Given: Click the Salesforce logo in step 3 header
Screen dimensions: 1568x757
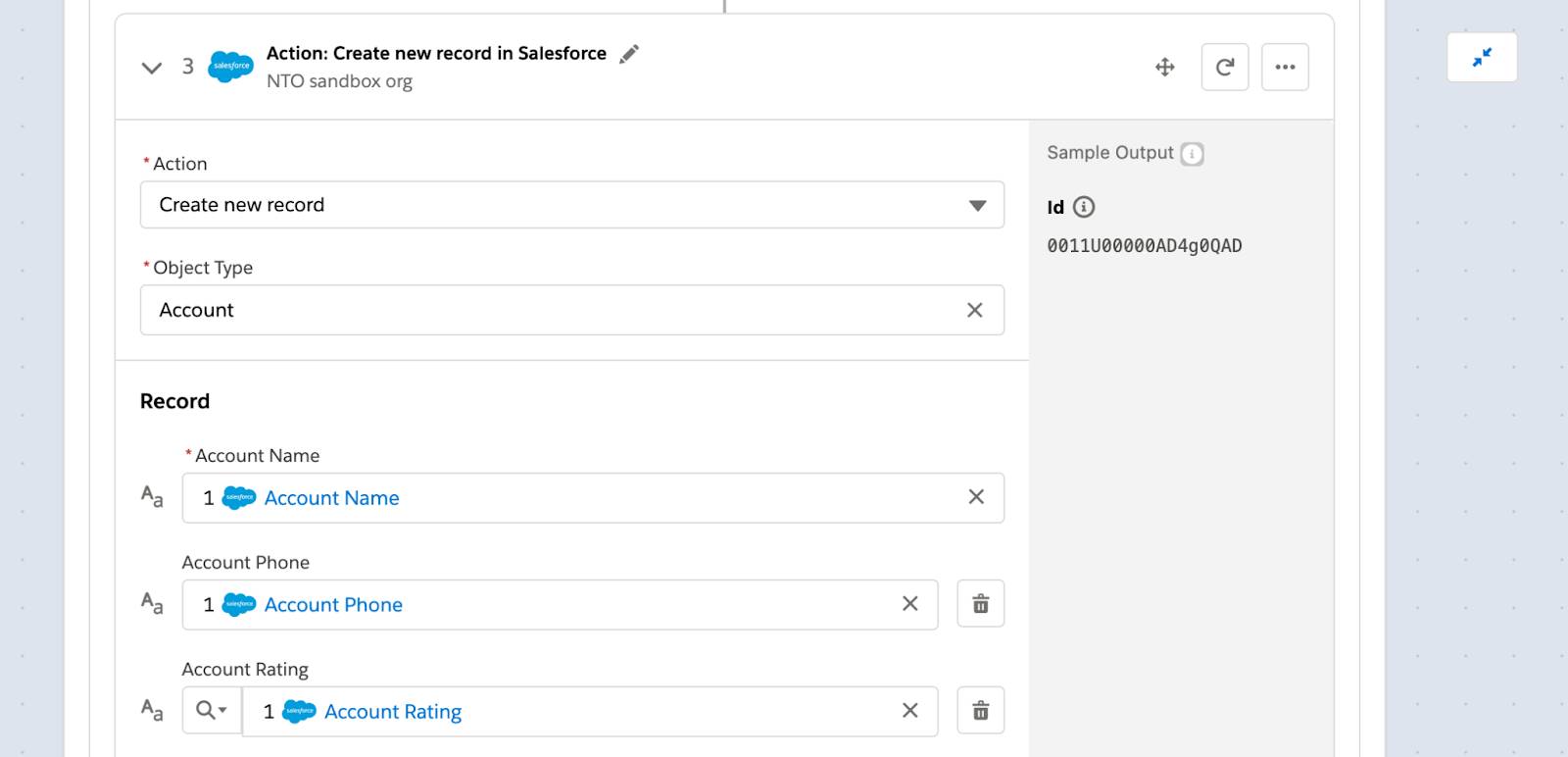Looking at the screenshot, I should point(230,67).
